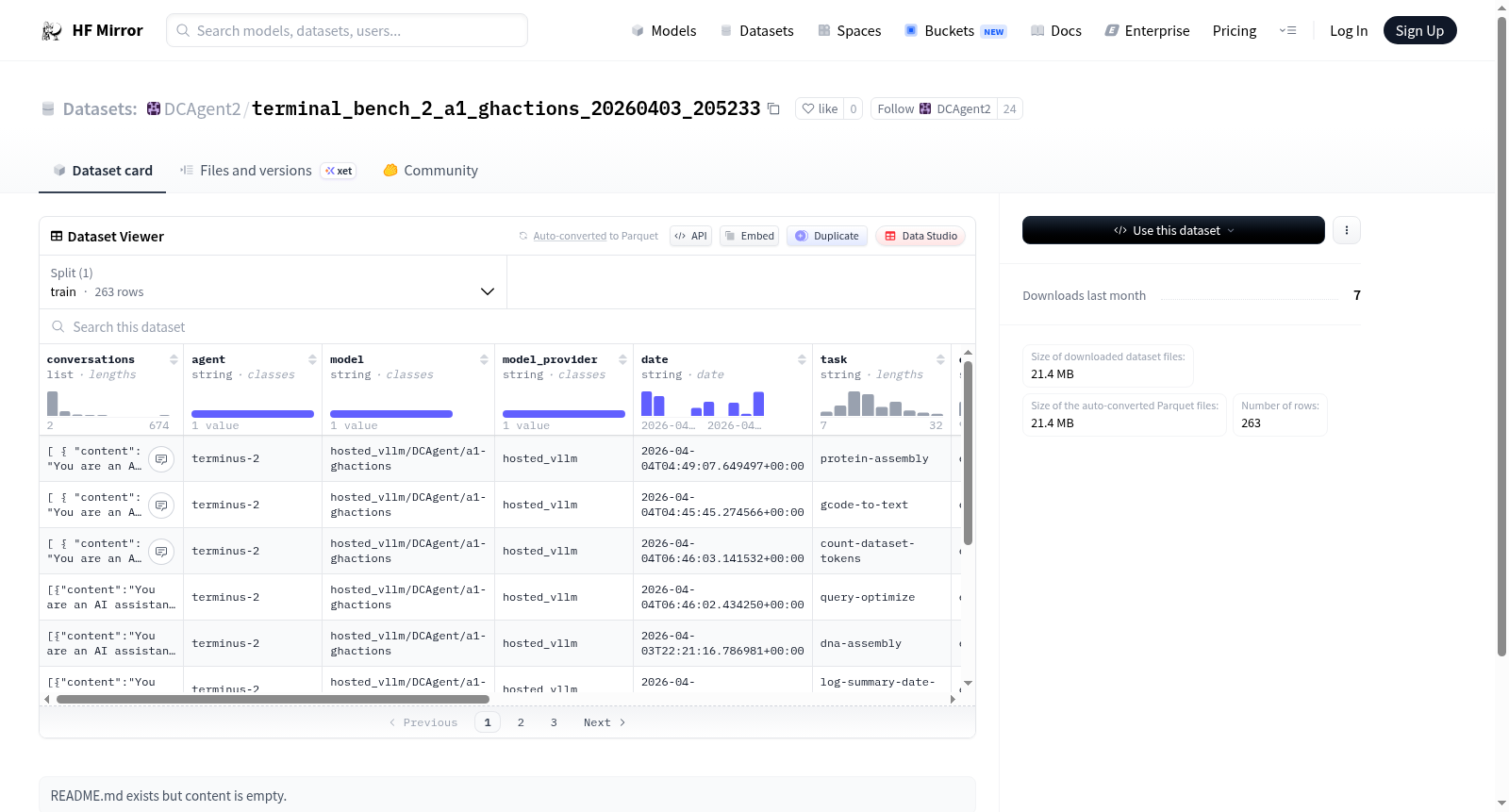Open Docs in the navigation
1509x812 pixels.
click(1056, 31)
